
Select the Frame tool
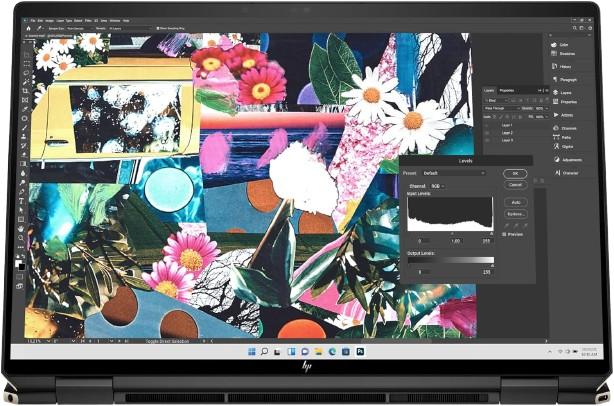coord(25,100)
